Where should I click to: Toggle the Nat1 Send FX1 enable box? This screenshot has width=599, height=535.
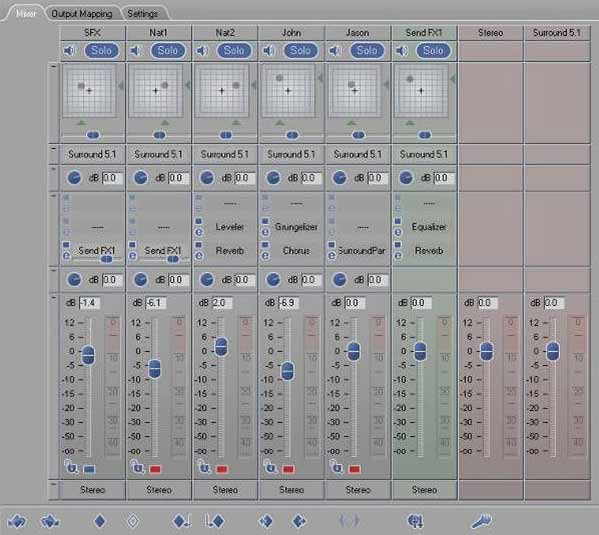point(132,245)
